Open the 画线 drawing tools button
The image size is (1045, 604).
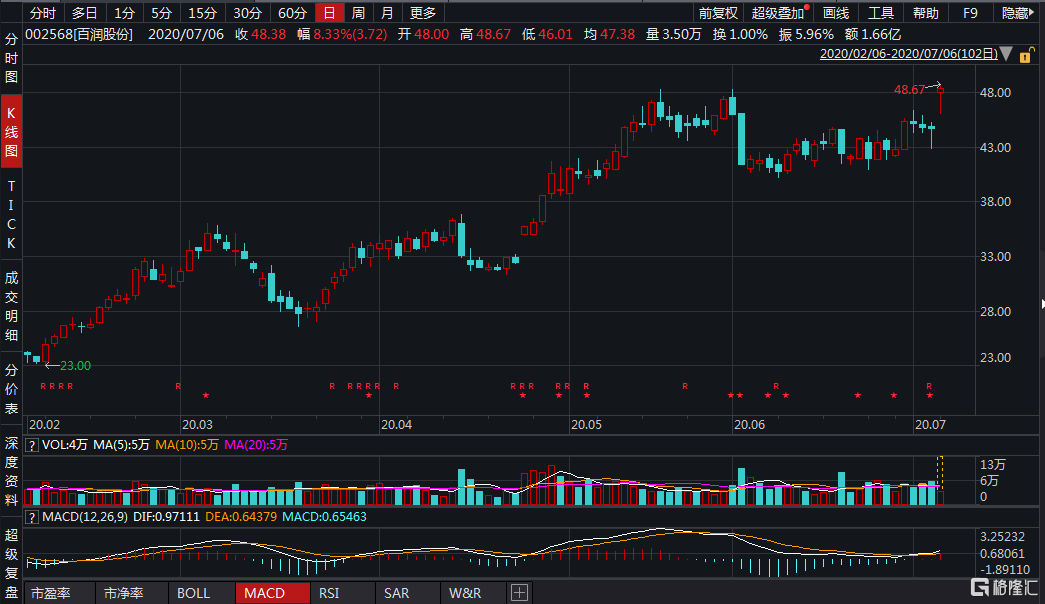click(x=835, y=13)
